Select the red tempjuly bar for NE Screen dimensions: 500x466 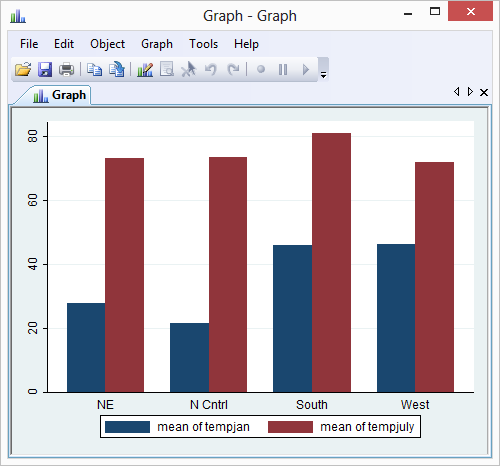click(x=124, y=275)
